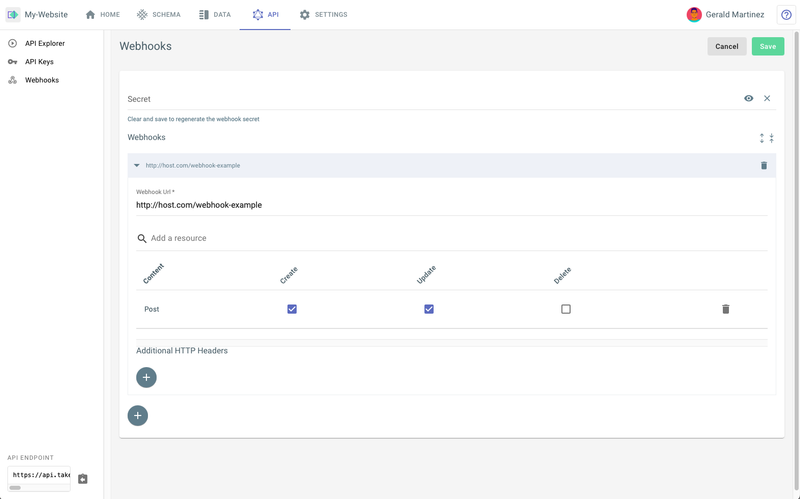Copy the API endpoint to clipboard
Image resolution: width=800 pixels, height=499 pixels.
coord(83,479)
